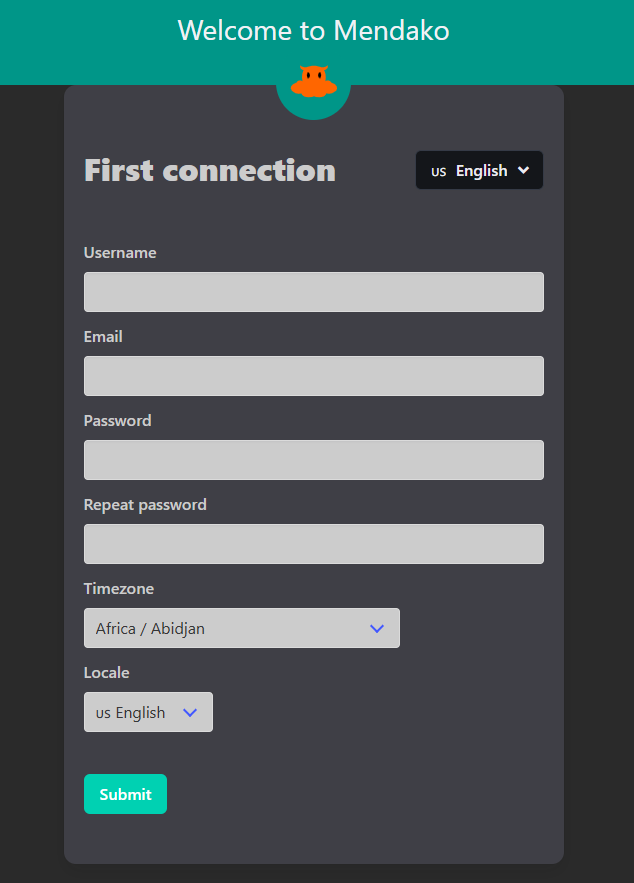This screenshot has height=883, width=634.
Task: Click the Username label
Action: pyautogui.click(x=120, y=253)
